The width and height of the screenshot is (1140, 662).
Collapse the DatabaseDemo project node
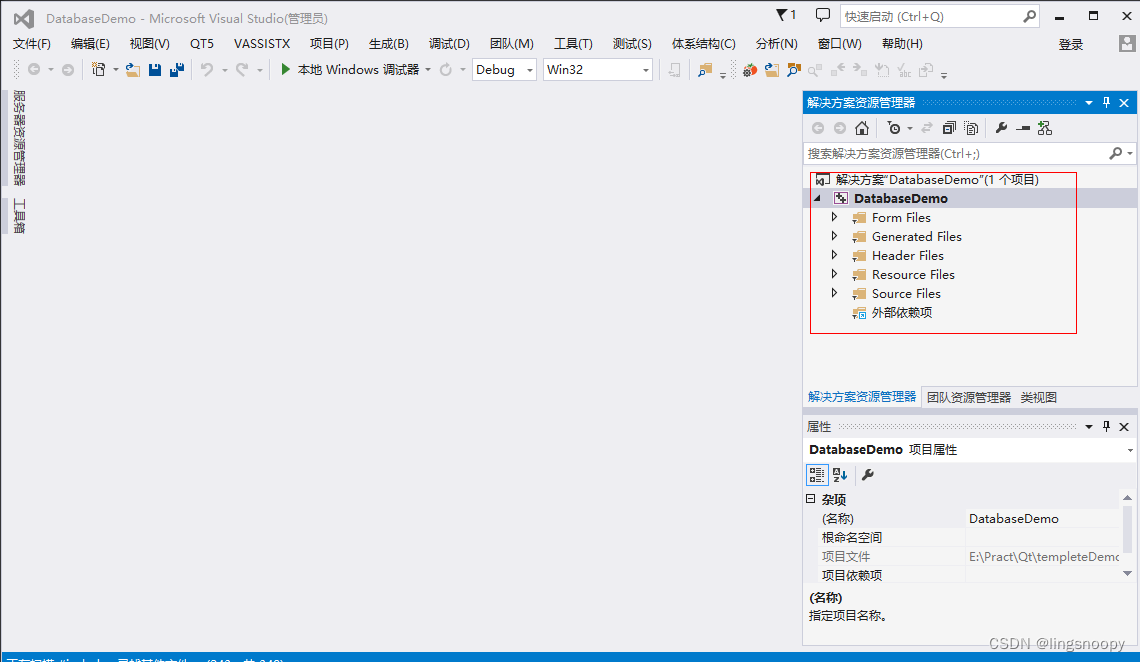click(817, 198)
